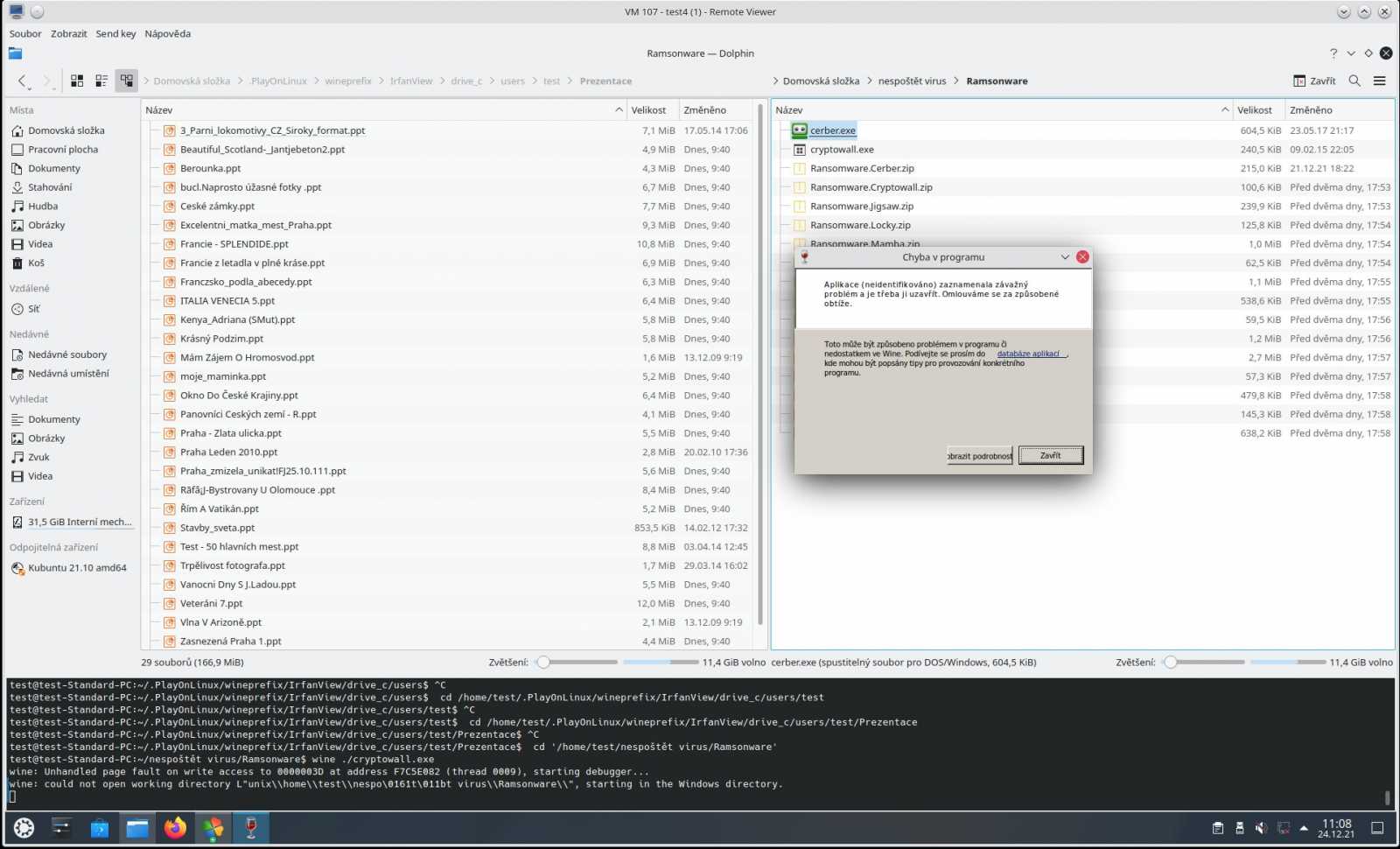The image size is (1400, 849).
Task: Go back with Dolphin's back arrow
Action: [23, 81]
